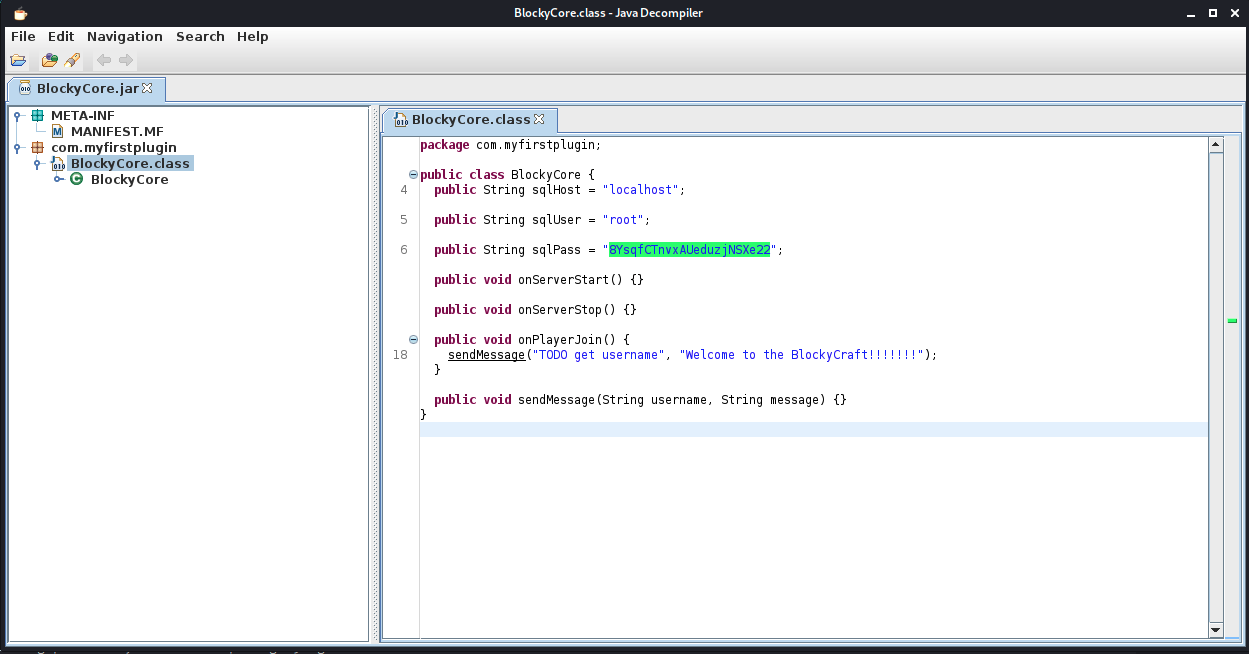Click the editor scrollbar down arrow

point(1216,630)
